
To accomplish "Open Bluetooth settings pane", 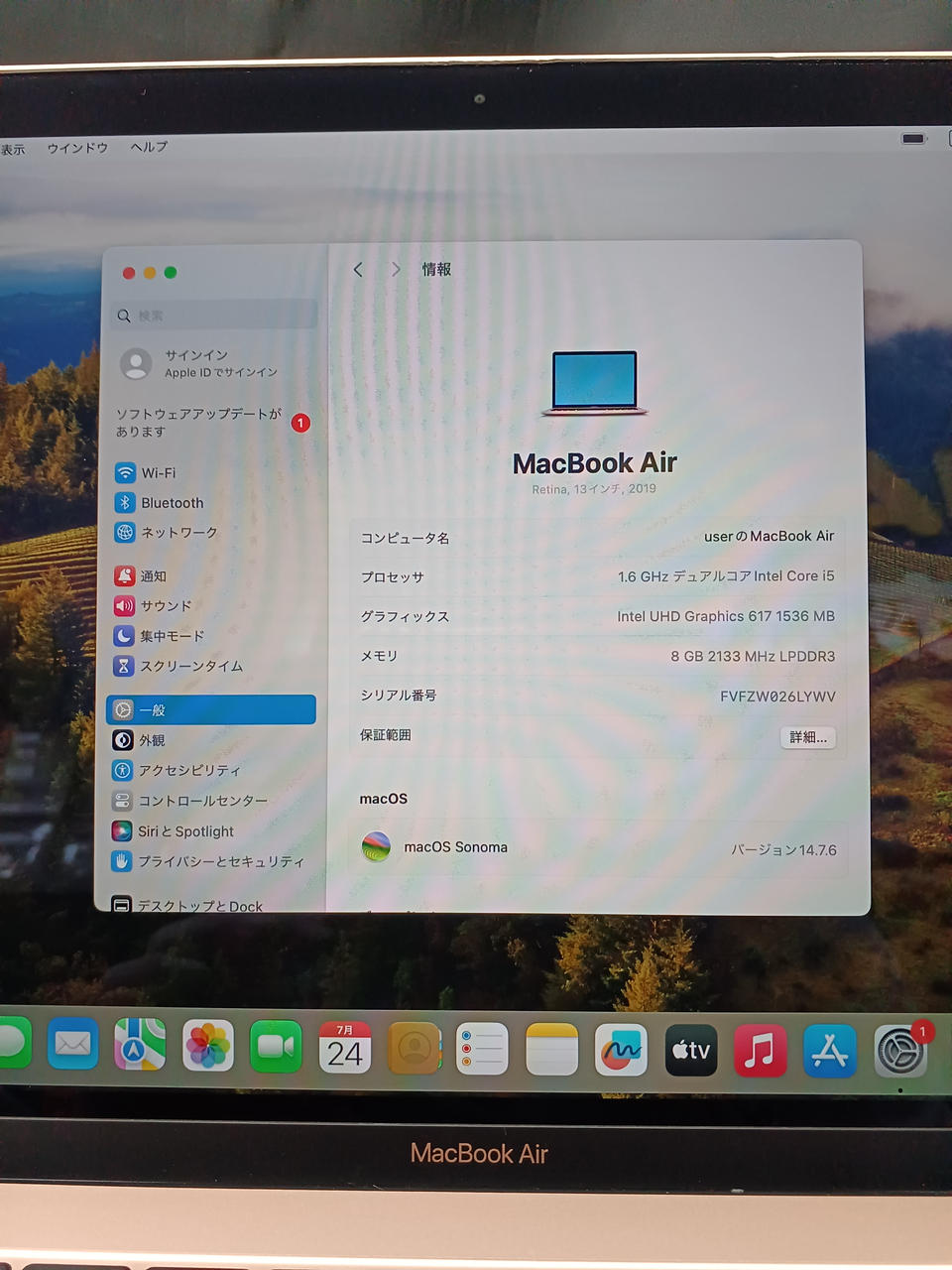I will pyautogui.click(x=171, y=503).
